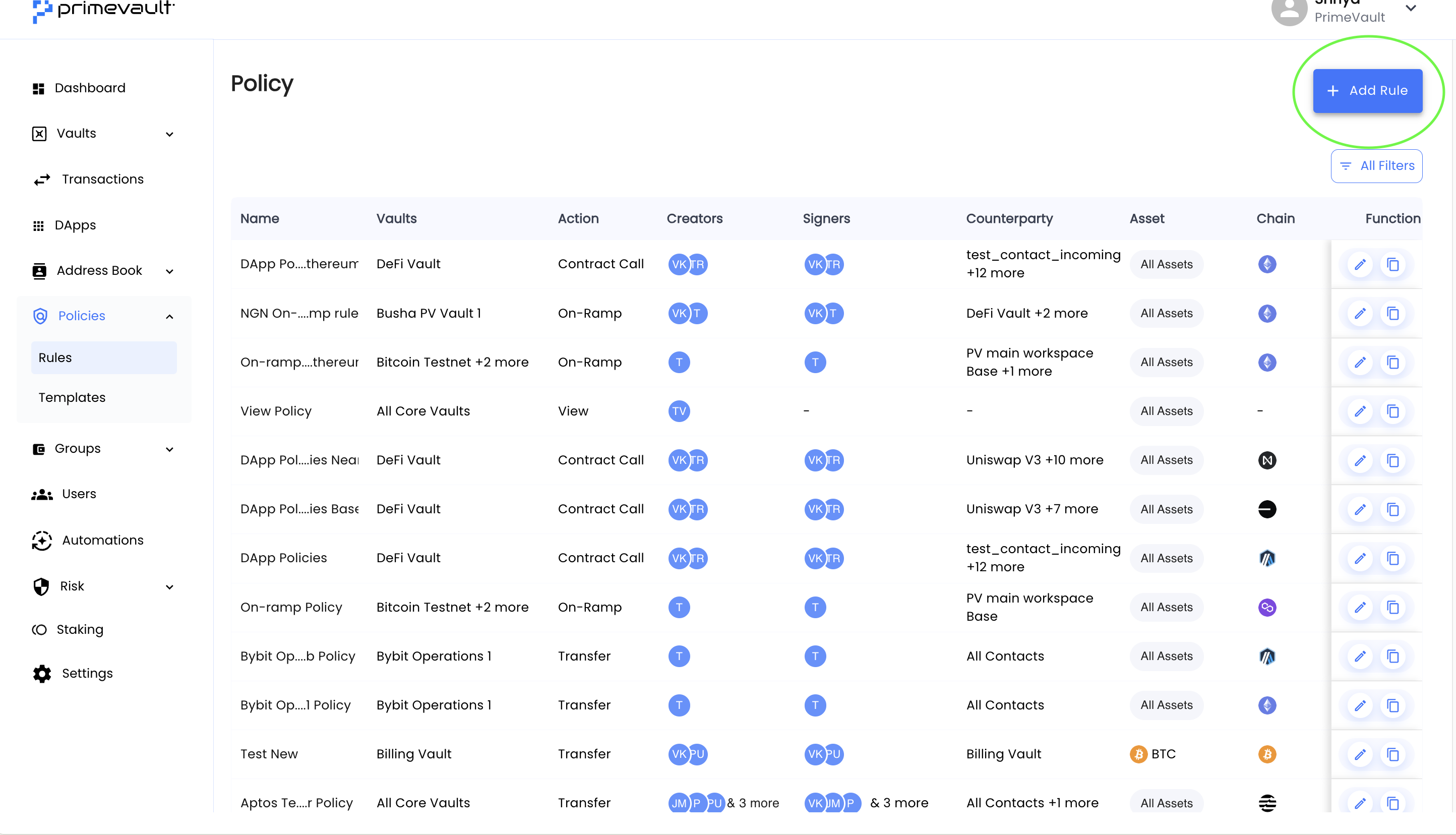
Task: Click the Add Rule button
Action: pyautogui.click(x=1367, y=91)
